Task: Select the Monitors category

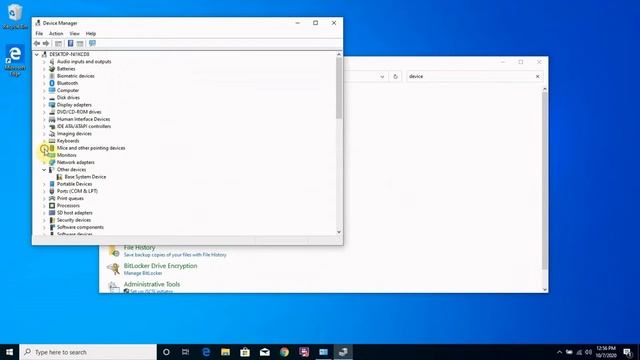Action: tap(67, 155)
